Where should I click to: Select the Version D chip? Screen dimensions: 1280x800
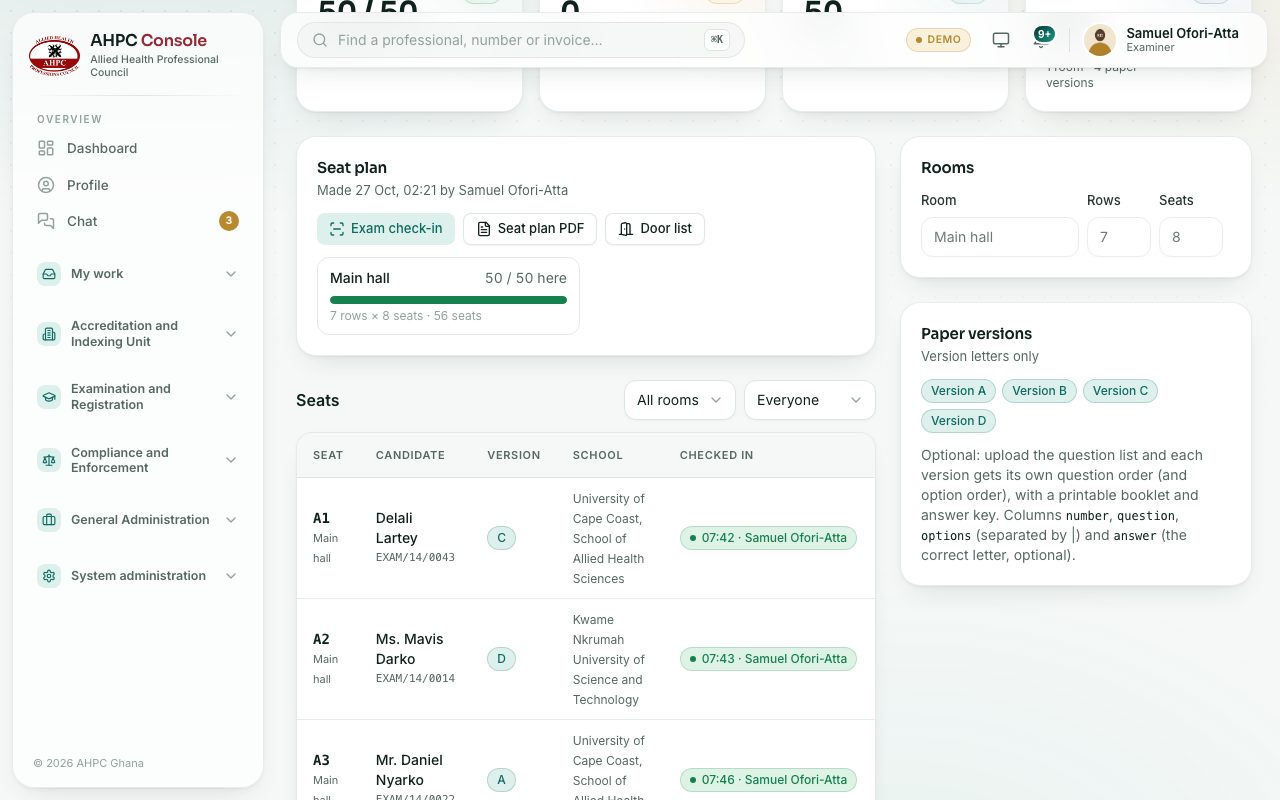[958, 421]
